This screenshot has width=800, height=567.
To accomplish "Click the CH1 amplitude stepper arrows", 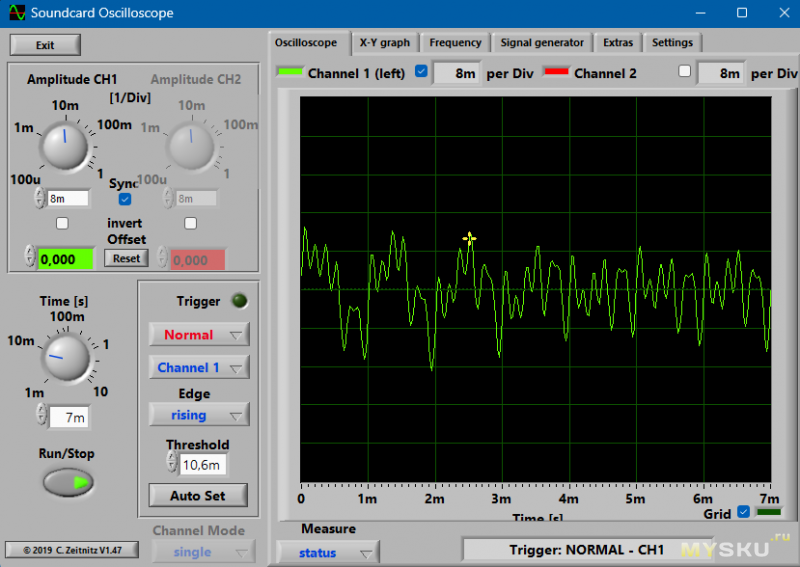I will pyautogui.click(x=39, y=198).
